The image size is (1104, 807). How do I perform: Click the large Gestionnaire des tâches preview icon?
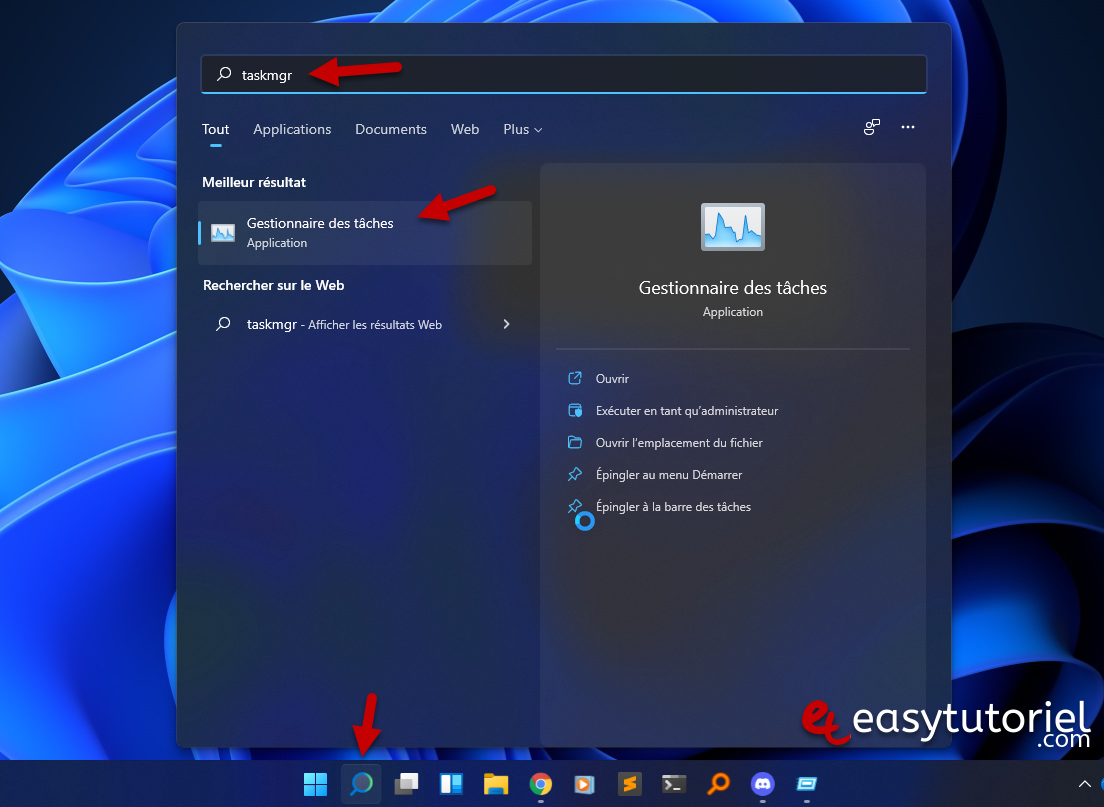(x=732, y=227)
